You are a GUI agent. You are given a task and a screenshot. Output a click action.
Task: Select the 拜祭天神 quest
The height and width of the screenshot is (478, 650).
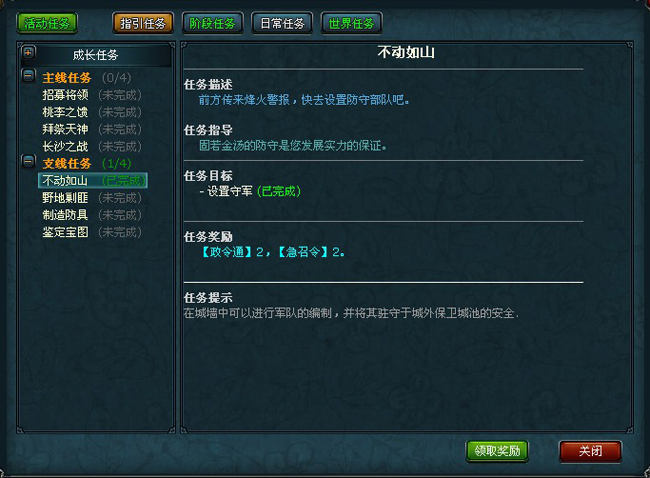point(92,129)
